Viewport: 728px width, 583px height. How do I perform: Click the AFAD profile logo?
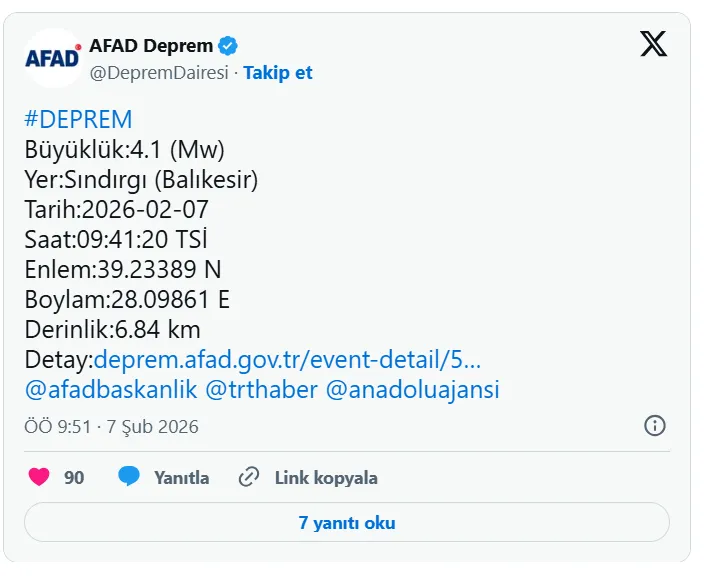pyautogui.click(x=52, y=57)
